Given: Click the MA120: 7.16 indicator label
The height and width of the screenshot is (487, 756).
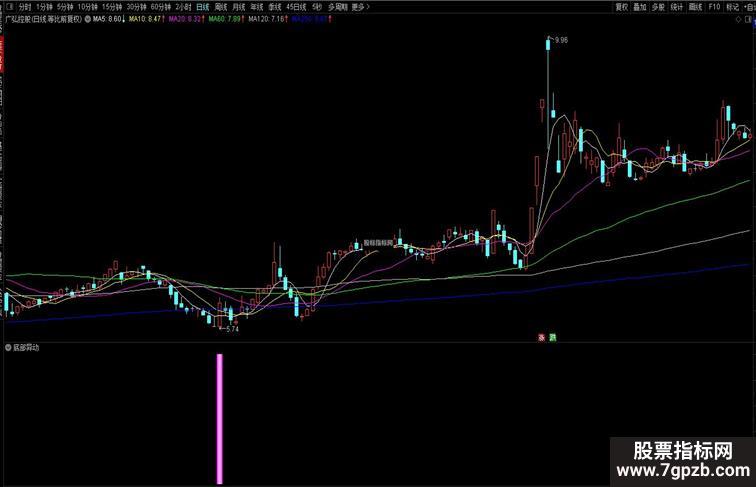Looking at the screenshot, I should (267, 19).
